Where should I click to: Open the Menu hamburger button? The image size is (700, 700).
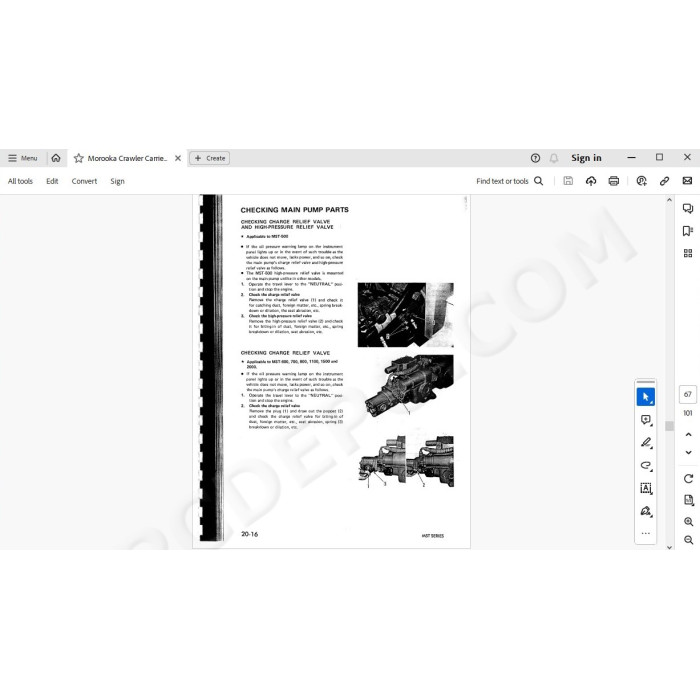23,158
